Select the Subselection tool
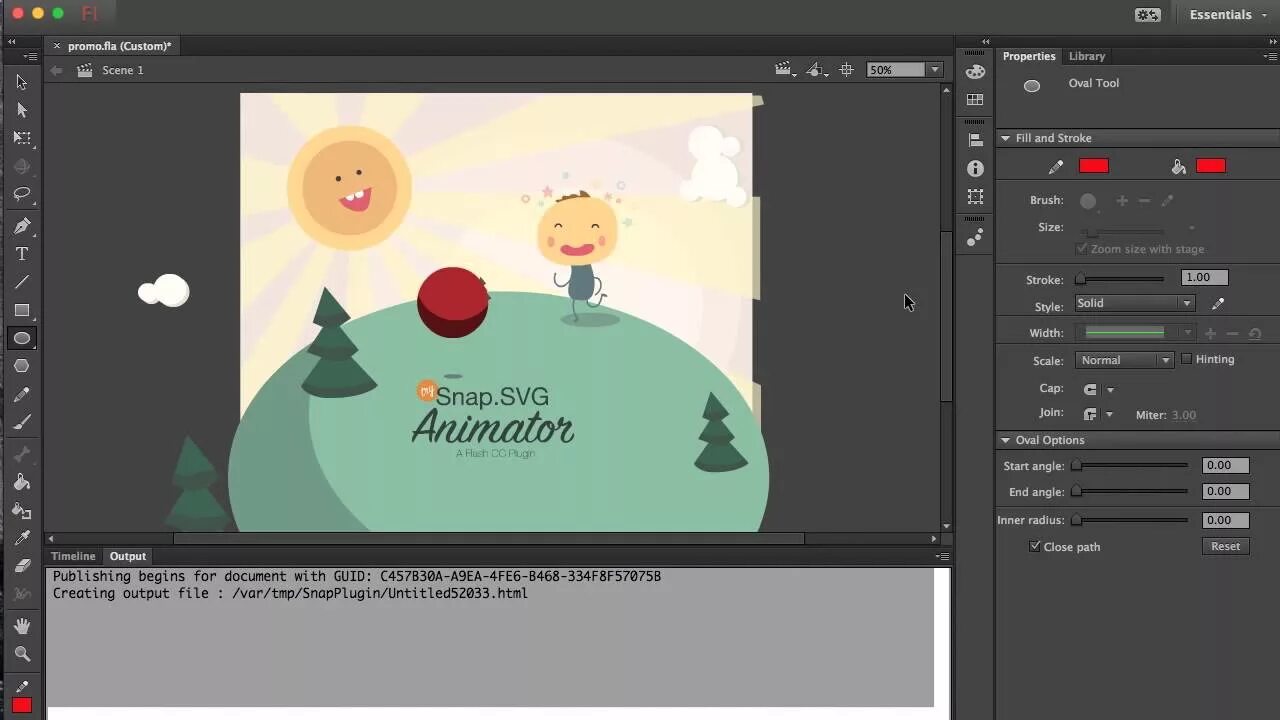Image resolution: width=1280 pixels, height=720 pixels. pos(22,110)
